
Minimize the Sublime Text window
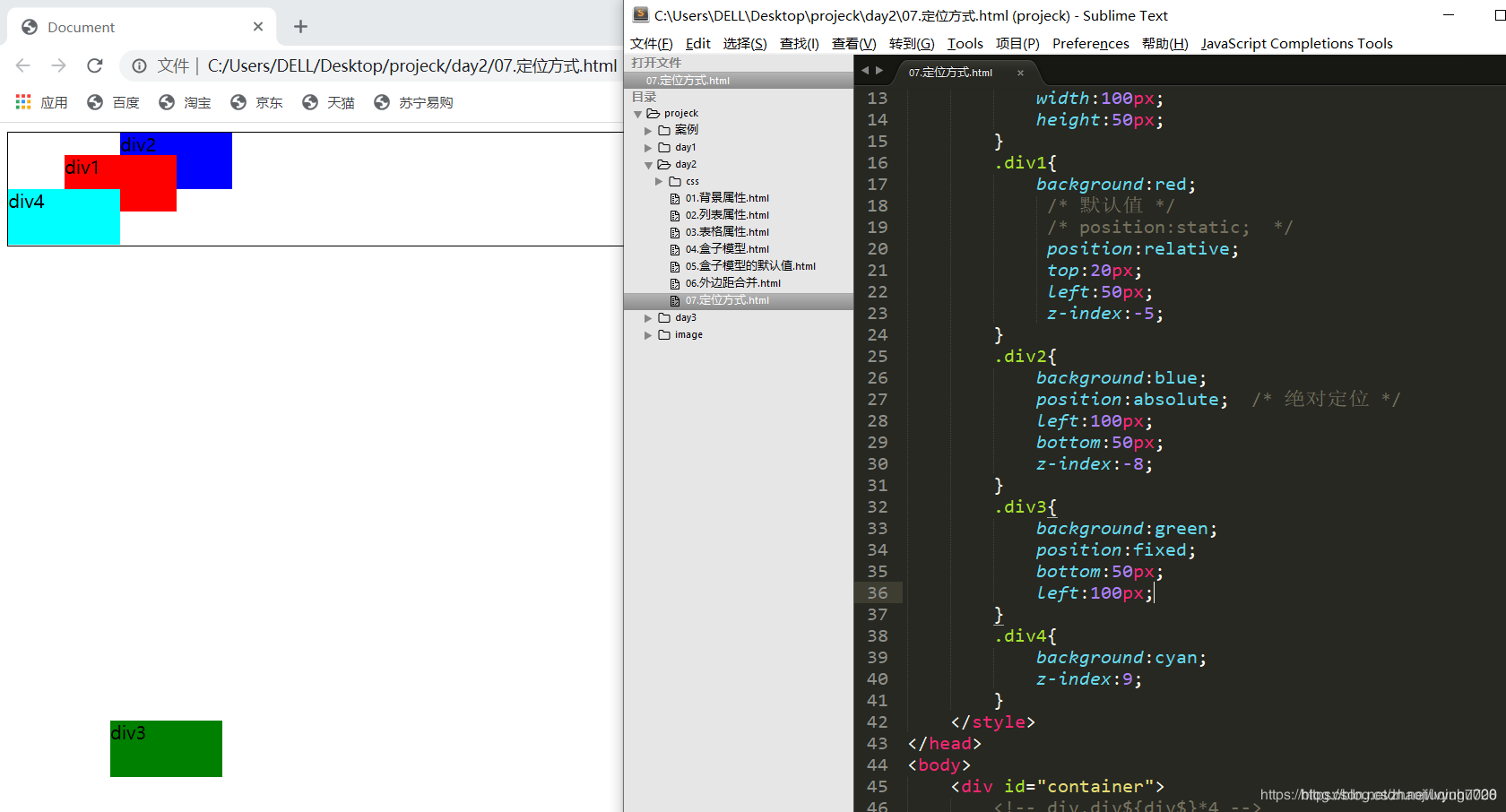pos(1449,15)
